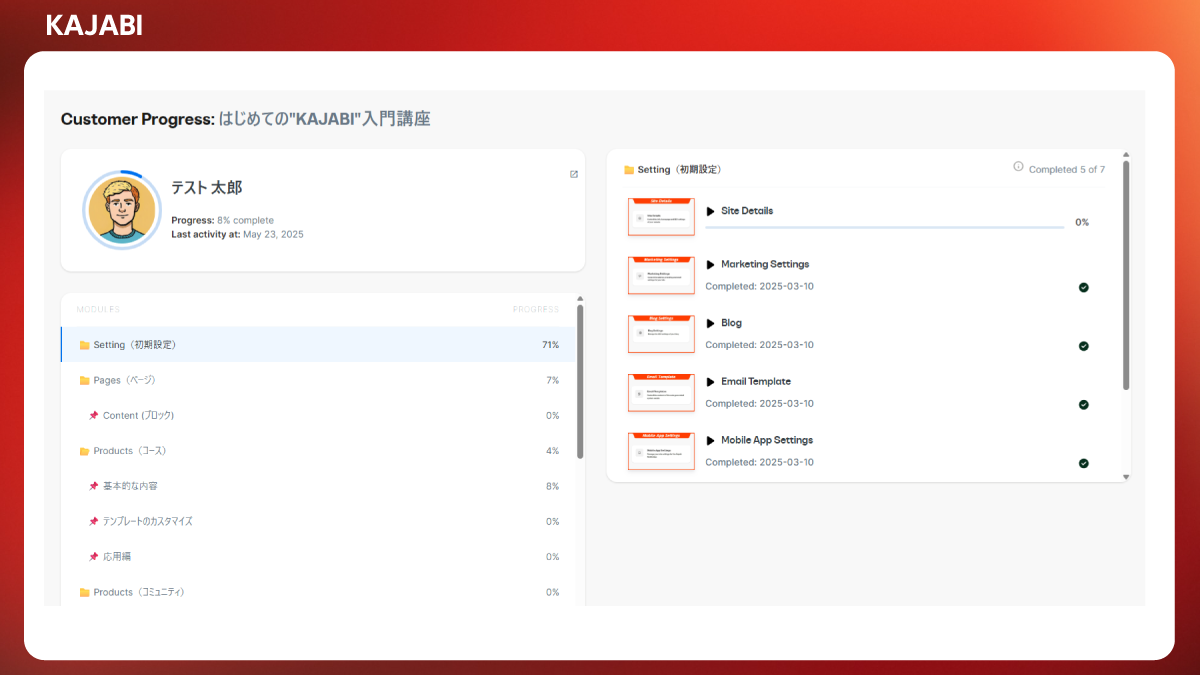Viewport: 1200px width, 675px height.
Task: Click the Marketing Settings lesson thumbnail
Action: pos(661,275)
